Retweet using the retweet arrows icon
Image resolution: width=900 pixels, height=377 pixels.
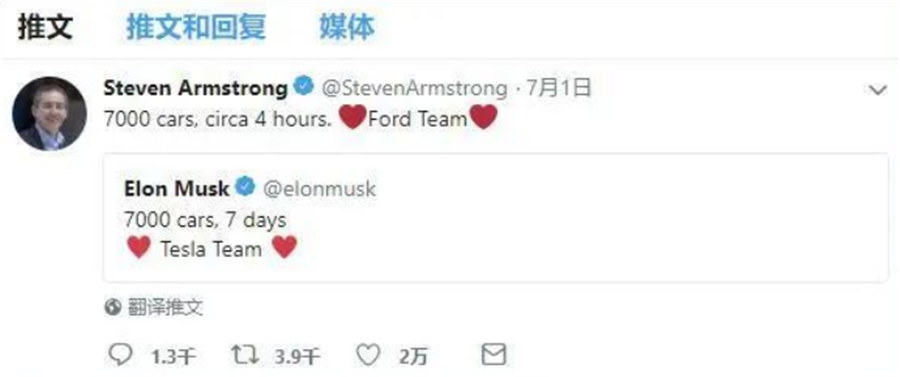click(245, 355)
